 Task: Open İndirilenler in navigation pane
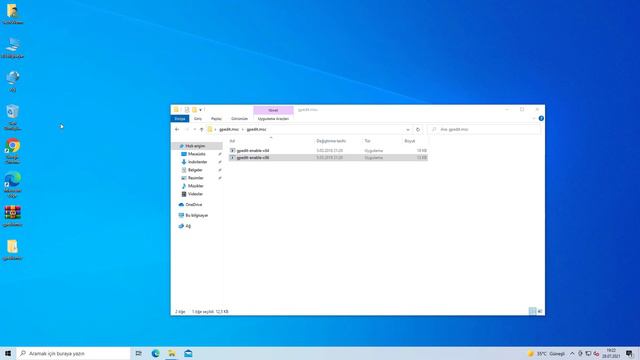[198, 162]
